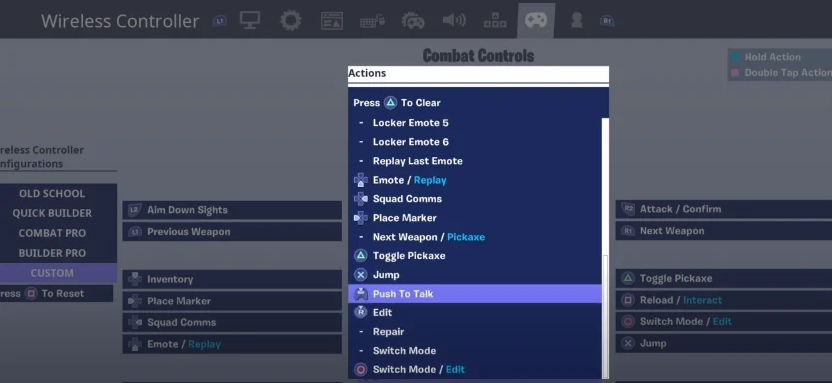Screen dimensions: 832x383
Task: Click the square icon next to Reload / Interact
Action: [628, 300]
